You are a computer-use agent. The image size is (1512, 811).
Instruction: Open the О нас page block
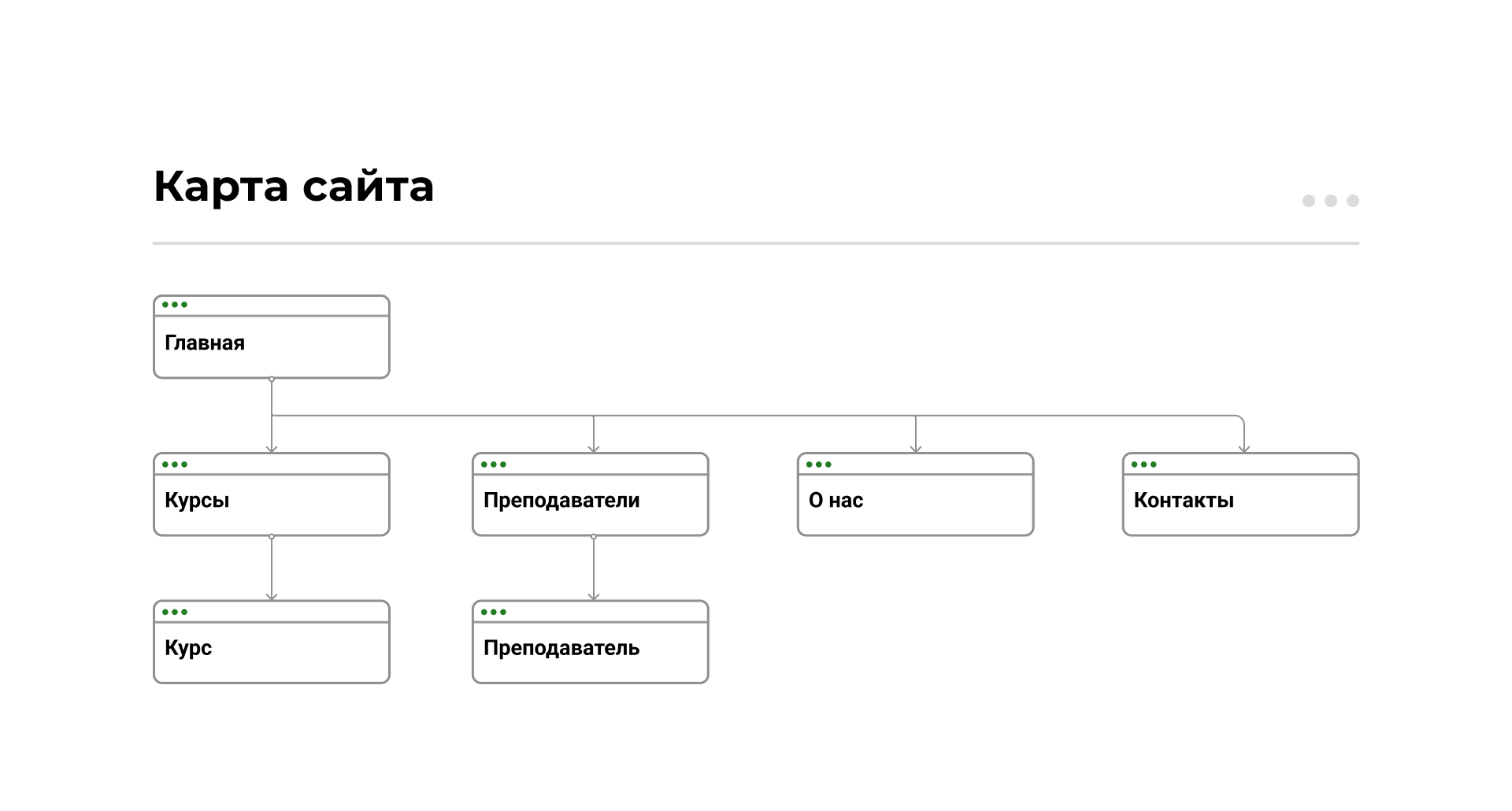point(915,504)
